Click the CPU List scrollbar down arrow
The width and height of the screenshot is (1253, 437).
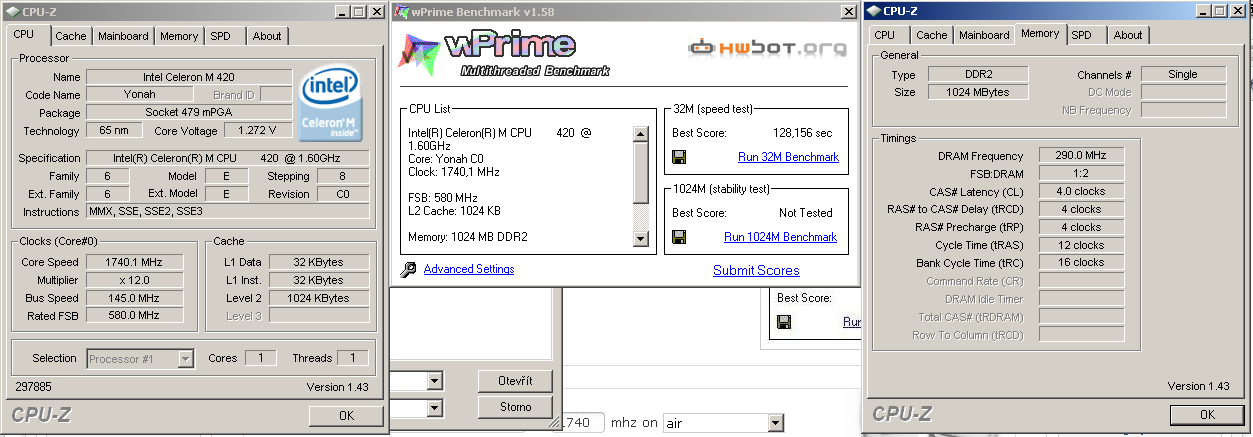(x=640, y=238)
